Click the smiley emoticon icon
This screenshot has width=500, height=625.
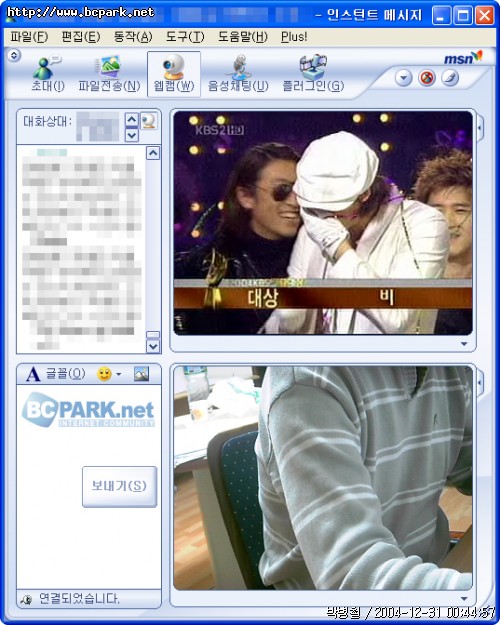pos(104,374)
